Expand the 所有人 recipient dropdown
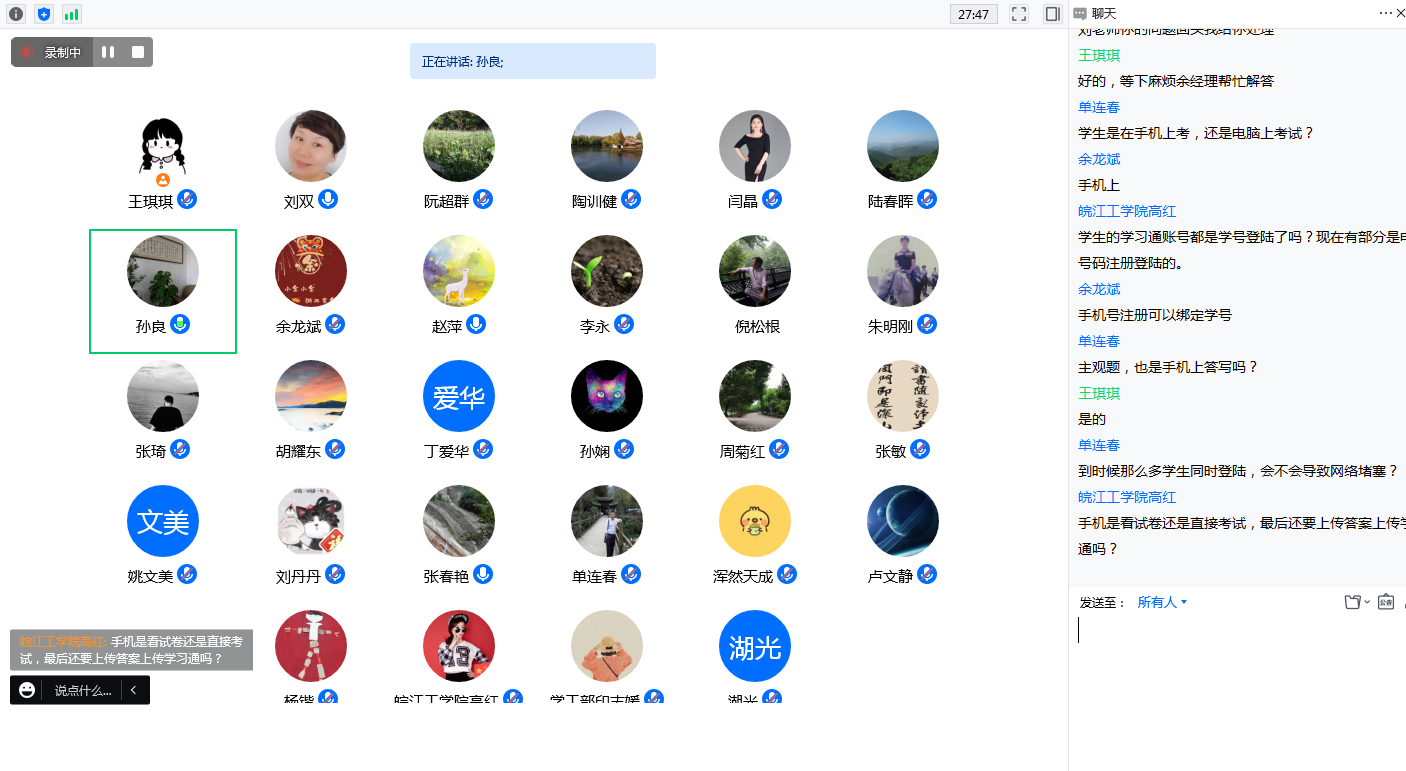Viewport: 1406px width, 771px height. pyautogui.click(x=1162, y=602)
